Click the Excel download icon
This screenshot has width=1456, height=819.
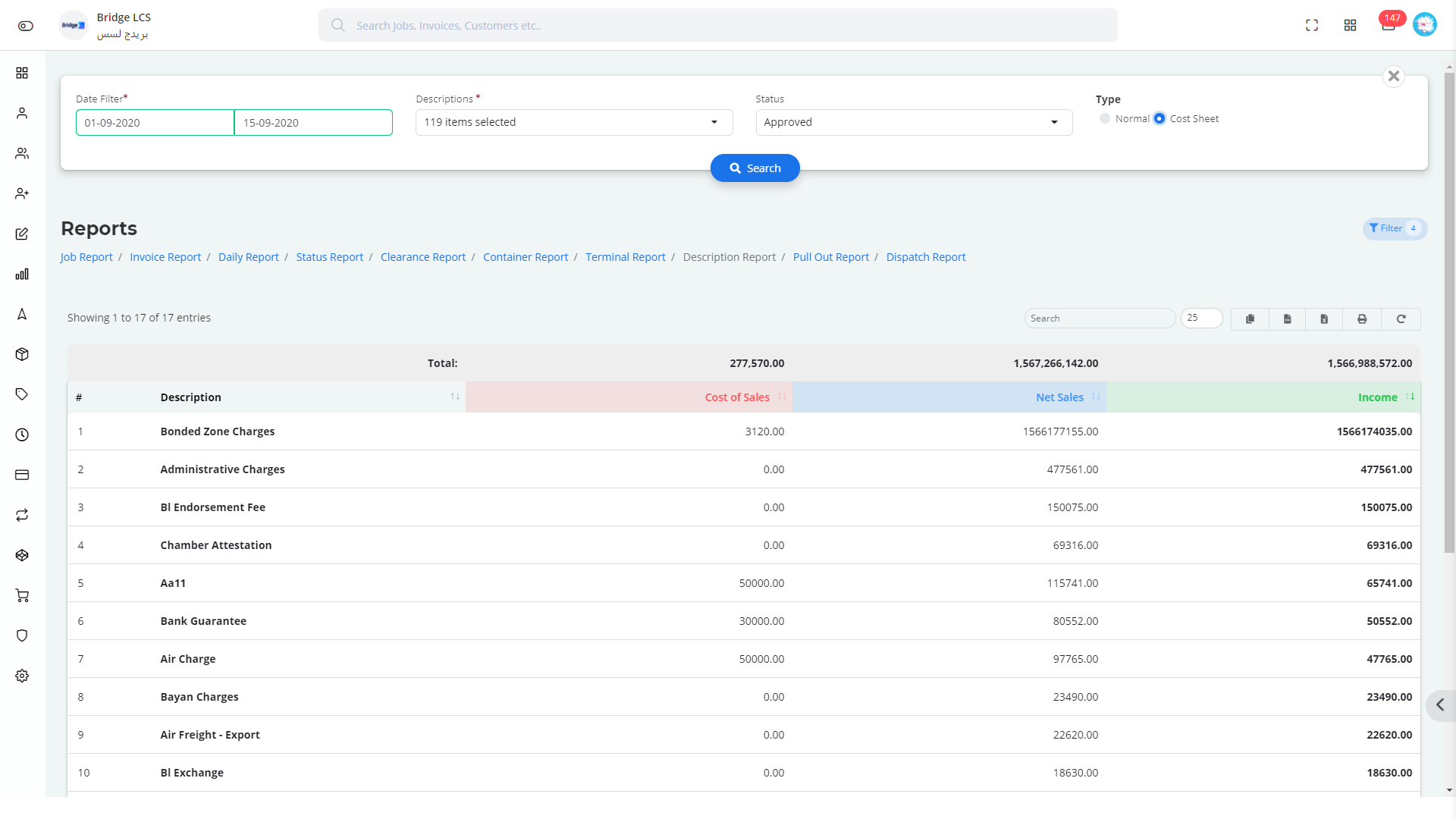[x=1325, y=318]
